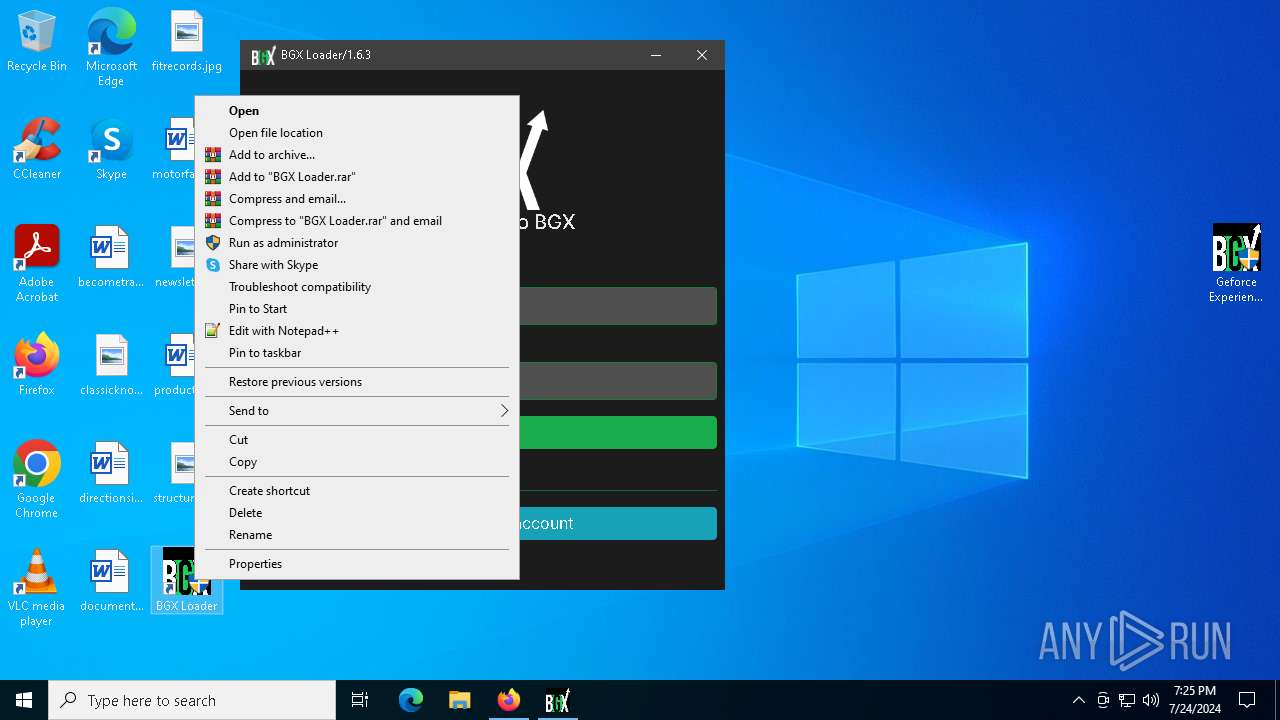Open File Explorer from taskbar
The image size is (1280, 720).
pyautogui.click(x=459, y=700)
